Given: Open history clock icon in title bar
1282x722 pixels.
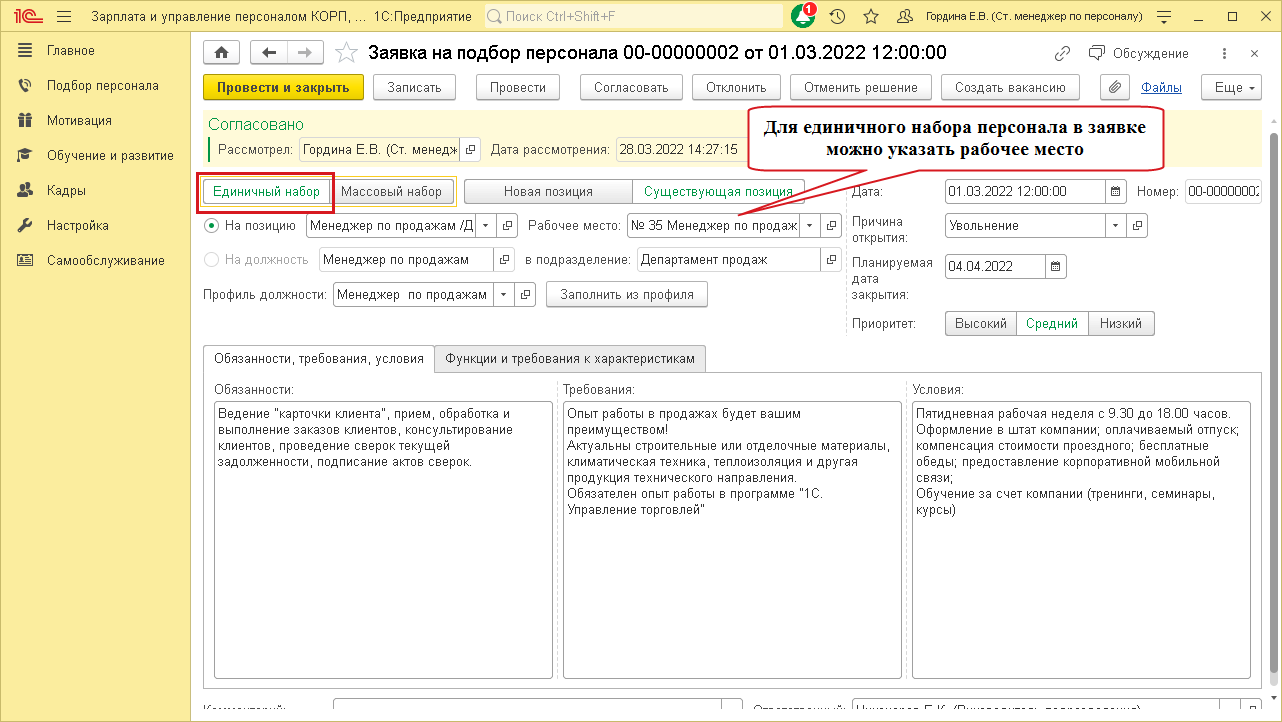Looking at the screenshot, I should 837,17.
